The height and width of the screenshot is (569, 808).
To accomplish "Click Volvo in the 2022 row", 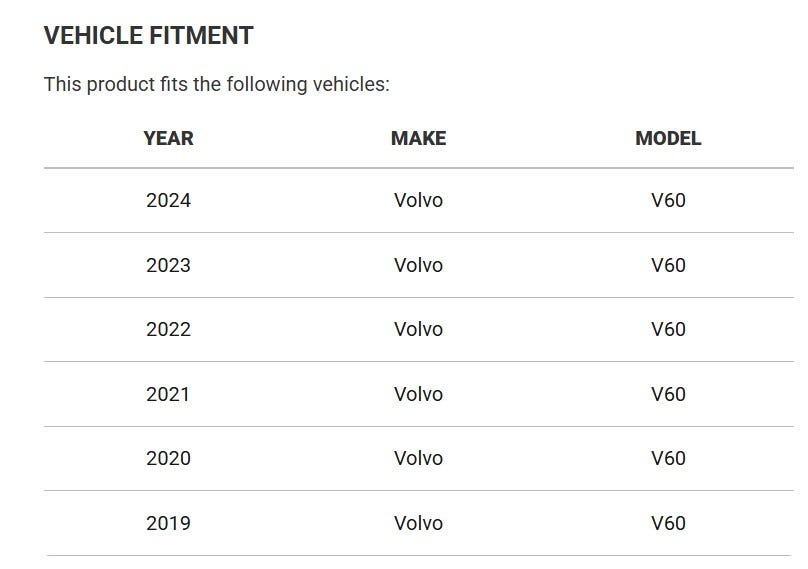I will [418, 329].
